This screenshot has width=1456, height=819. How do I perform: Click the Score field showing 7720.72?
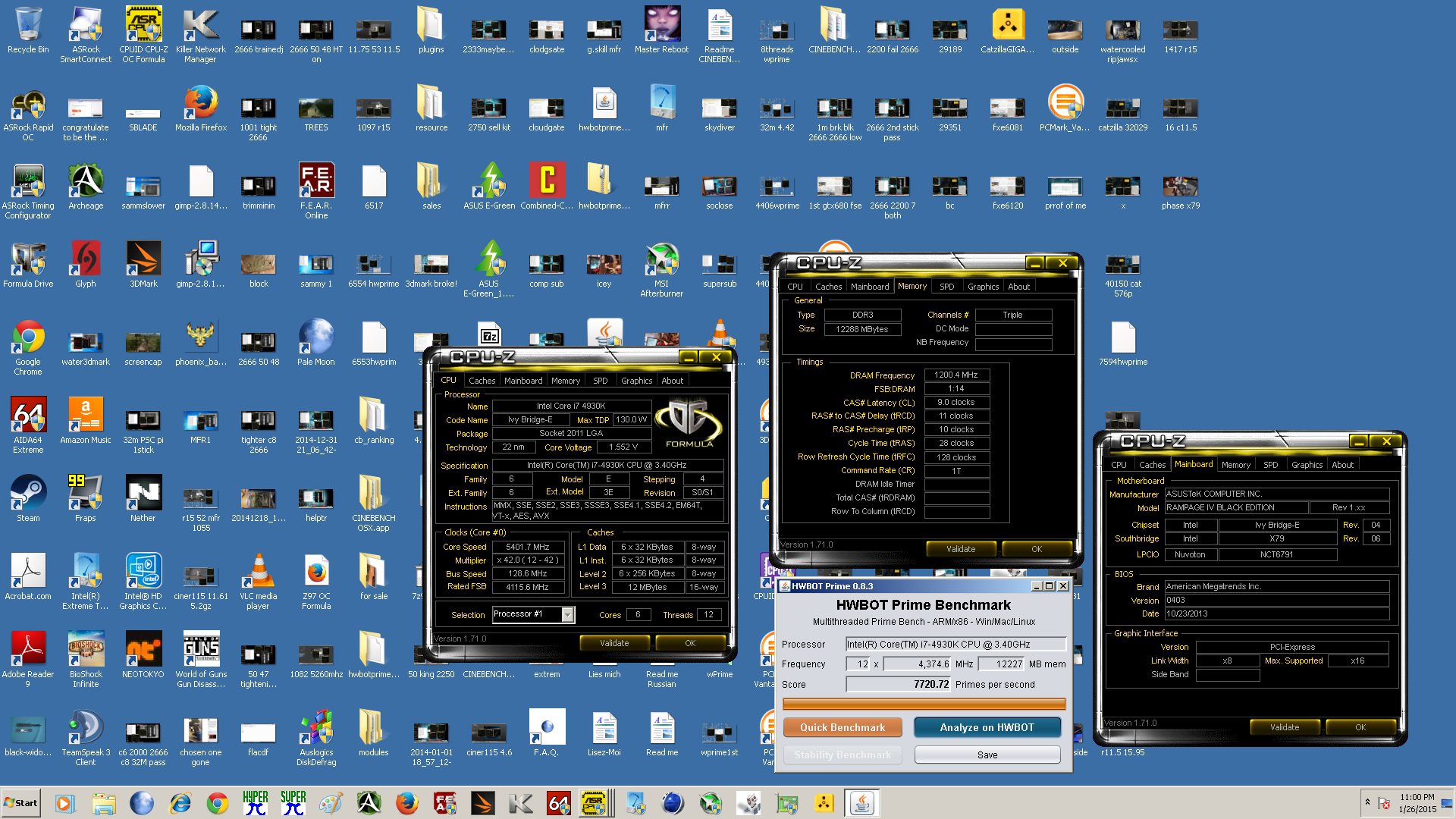tap(899, 684)
